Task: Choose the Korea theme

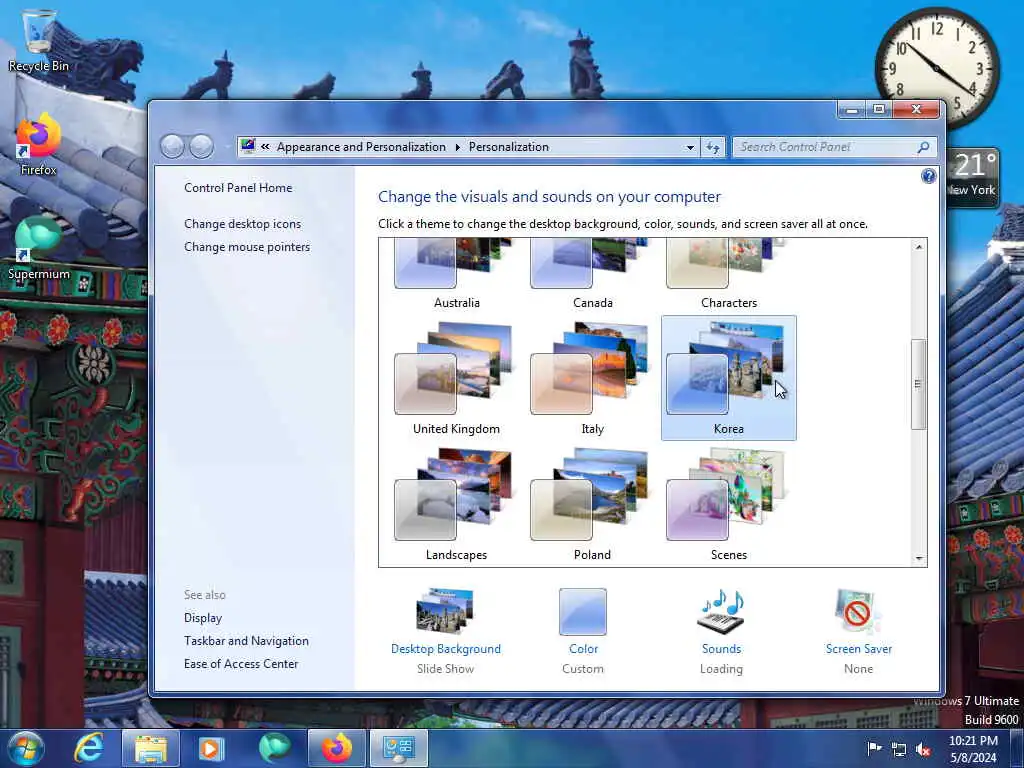Action: 728,378
